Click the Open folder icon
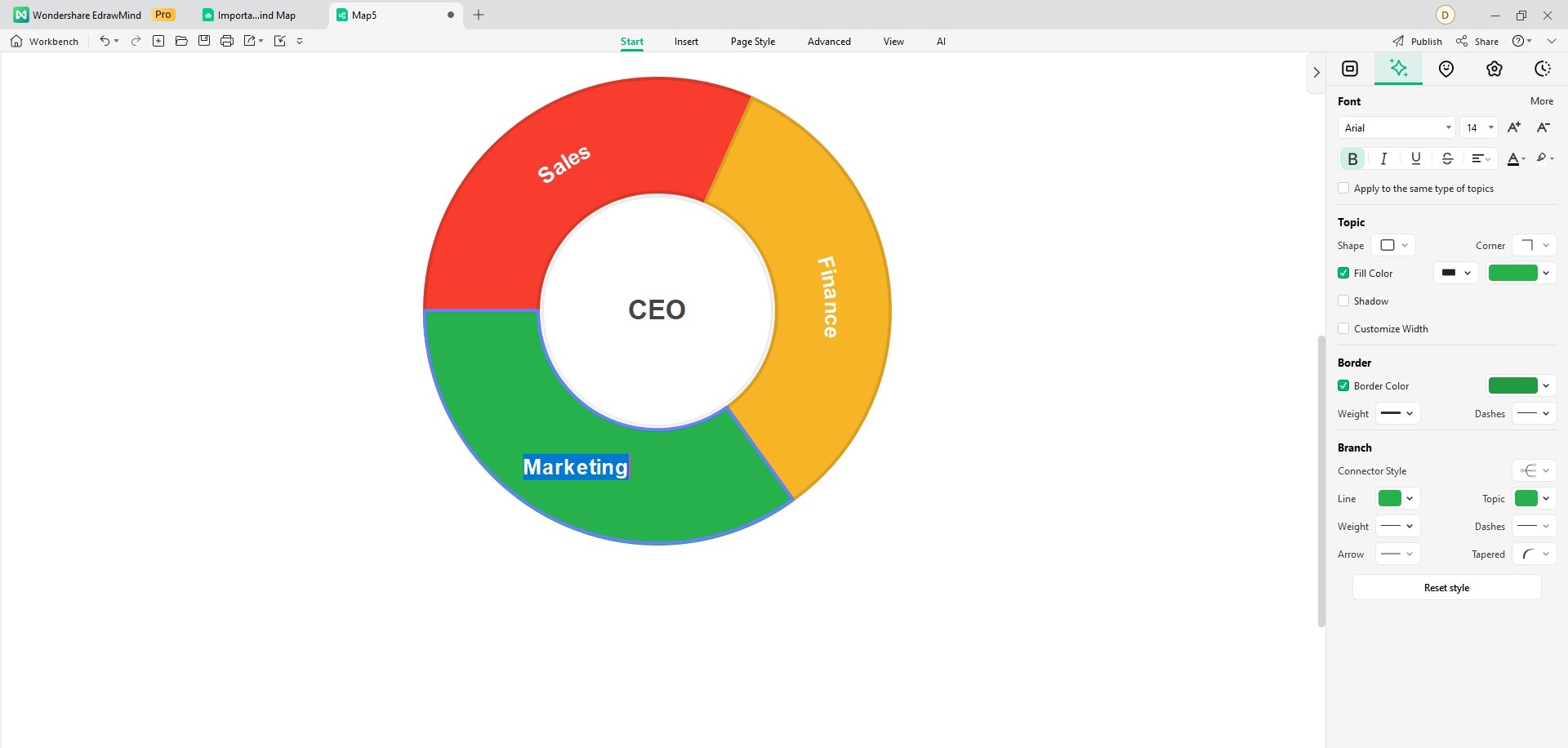 [x=181, y=41]
